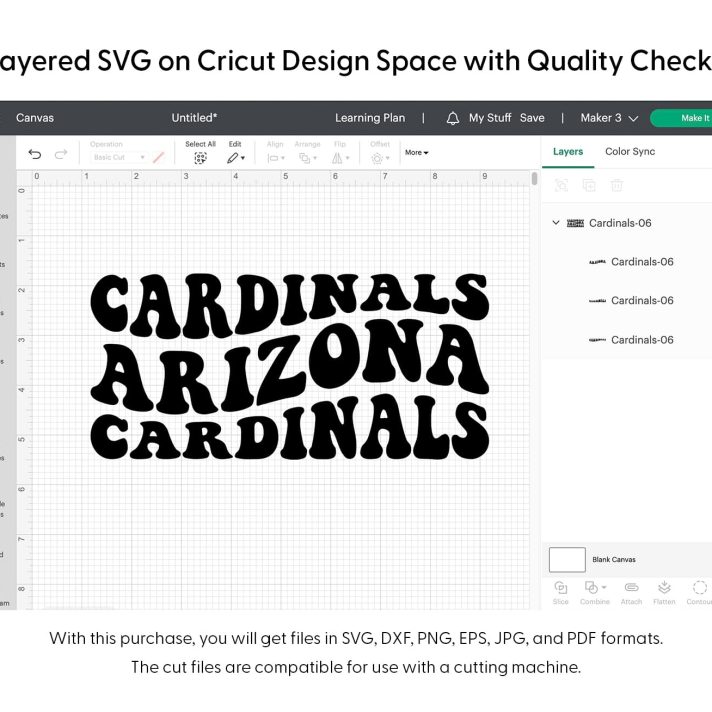Open notifications bell icon
This screenshot has width=712, height=712.
click(452, 119)
